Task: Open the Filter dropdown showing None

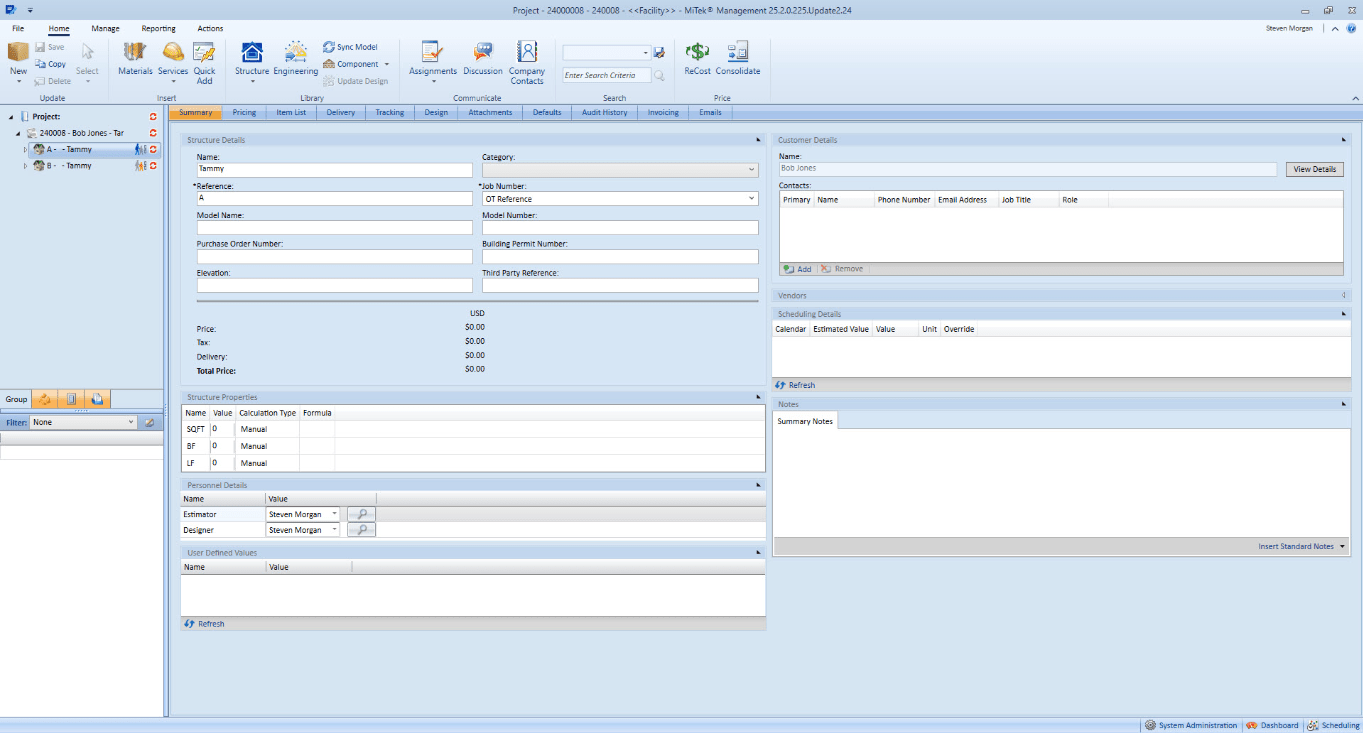Action: 131,422
